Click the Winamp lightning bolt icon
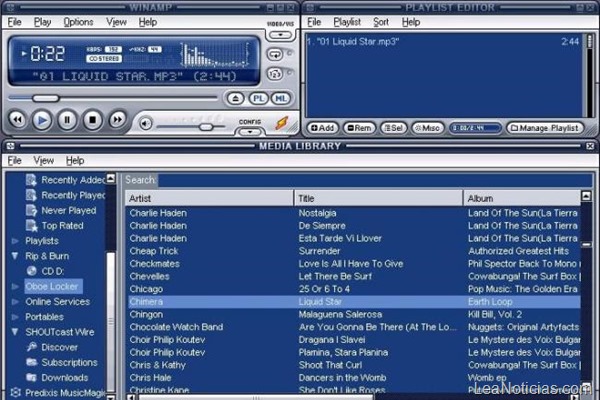The height and width of the screenshot is (400, 600). click(x=282, y=123)
